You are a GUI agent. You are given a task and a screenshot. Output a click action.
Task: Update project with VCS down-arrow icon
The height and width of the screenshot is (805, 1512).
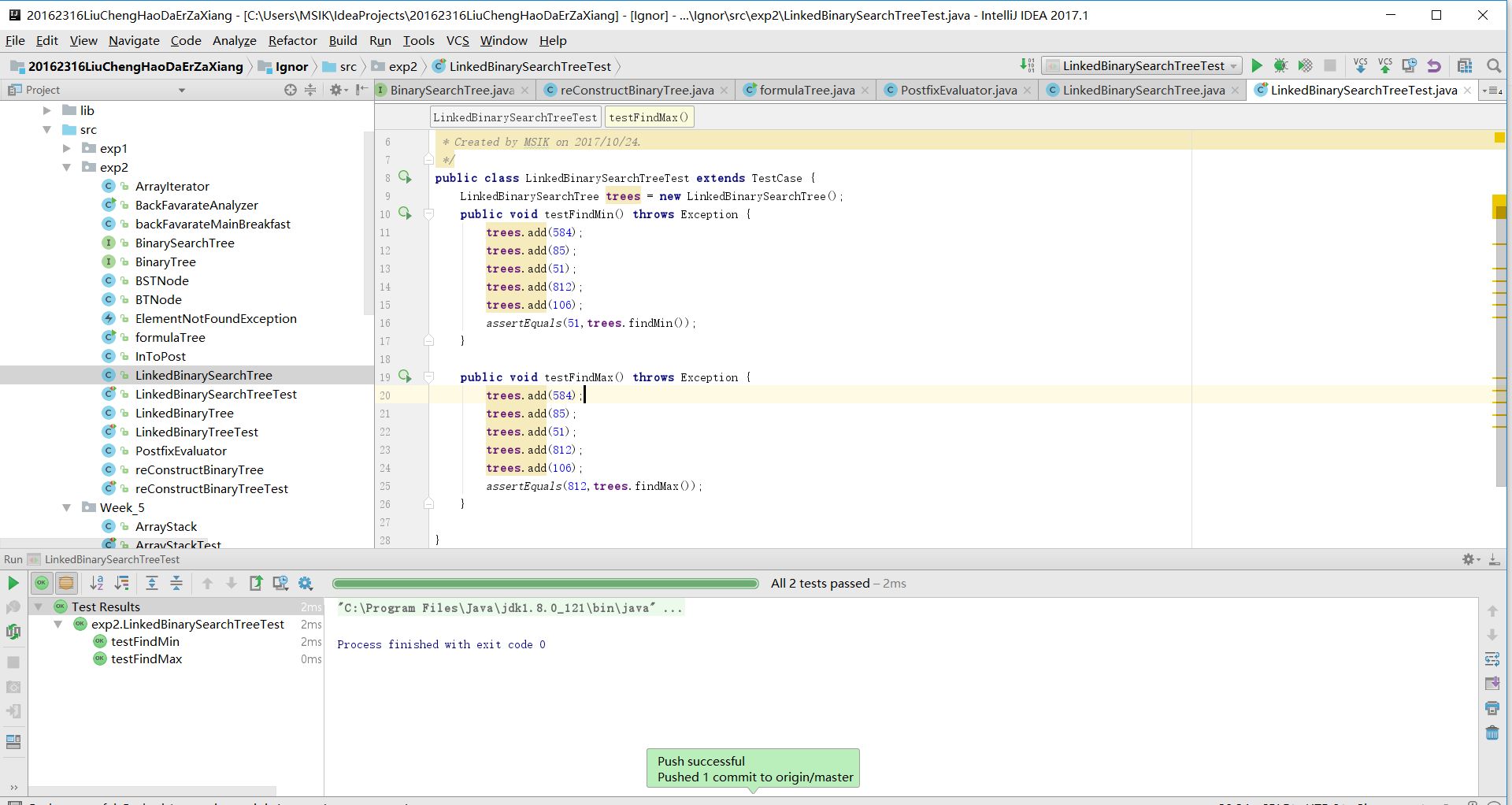1360,65
